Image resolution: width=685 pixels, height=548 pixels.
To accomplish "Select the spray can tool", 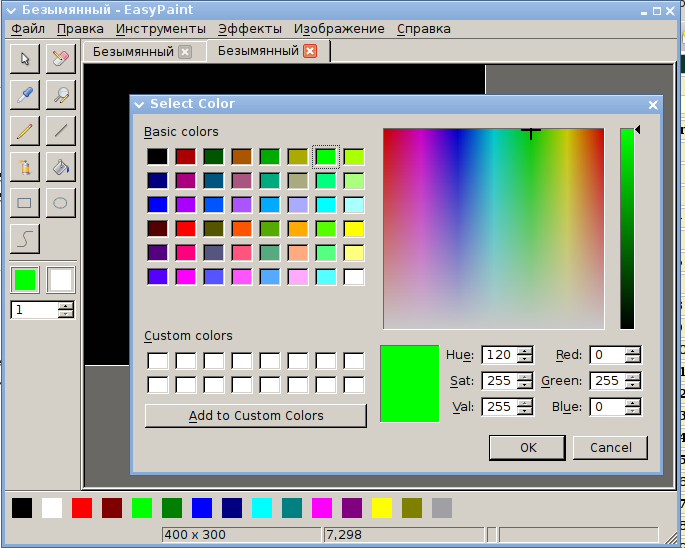I will (x=25, y=167).
